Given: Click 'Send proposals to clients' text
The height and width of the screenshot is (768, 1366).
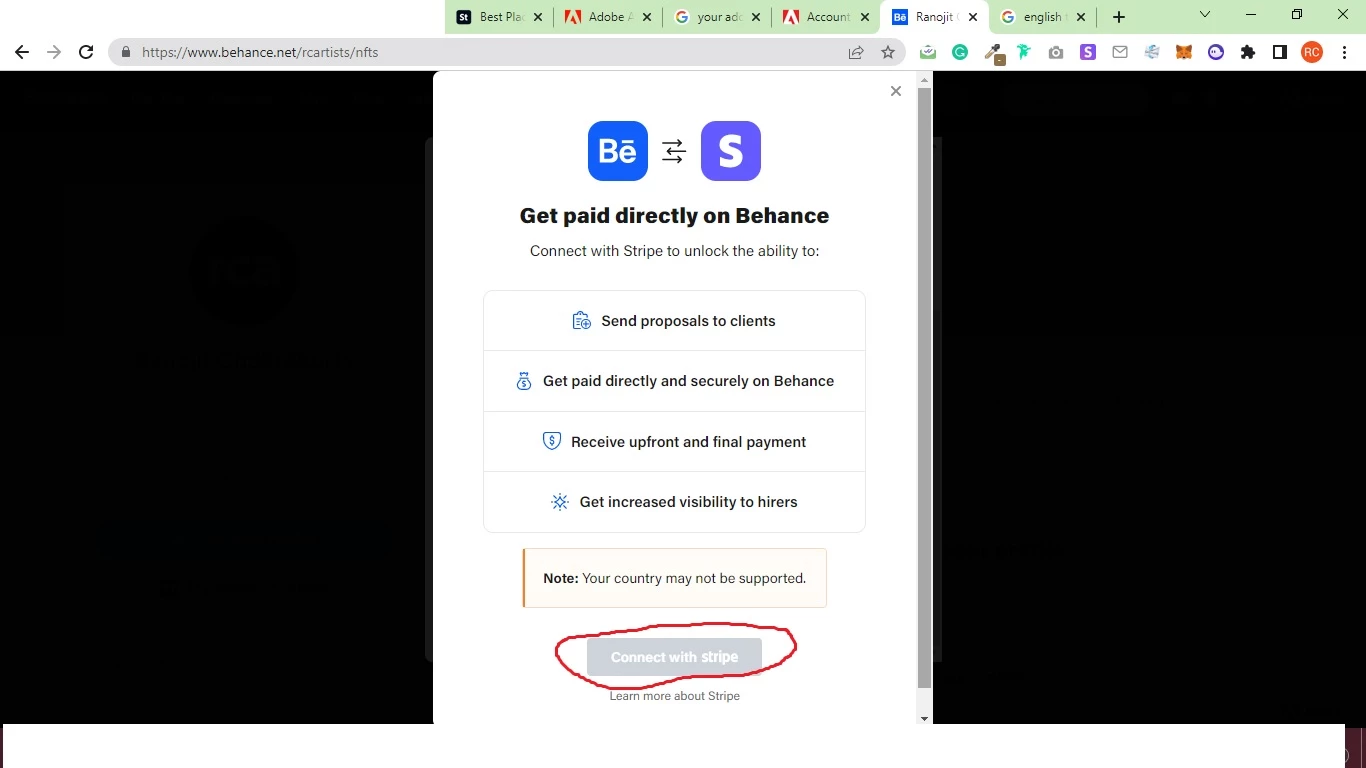Looking at the screenshot, I should pyautogui.click(x=688, y=321).
